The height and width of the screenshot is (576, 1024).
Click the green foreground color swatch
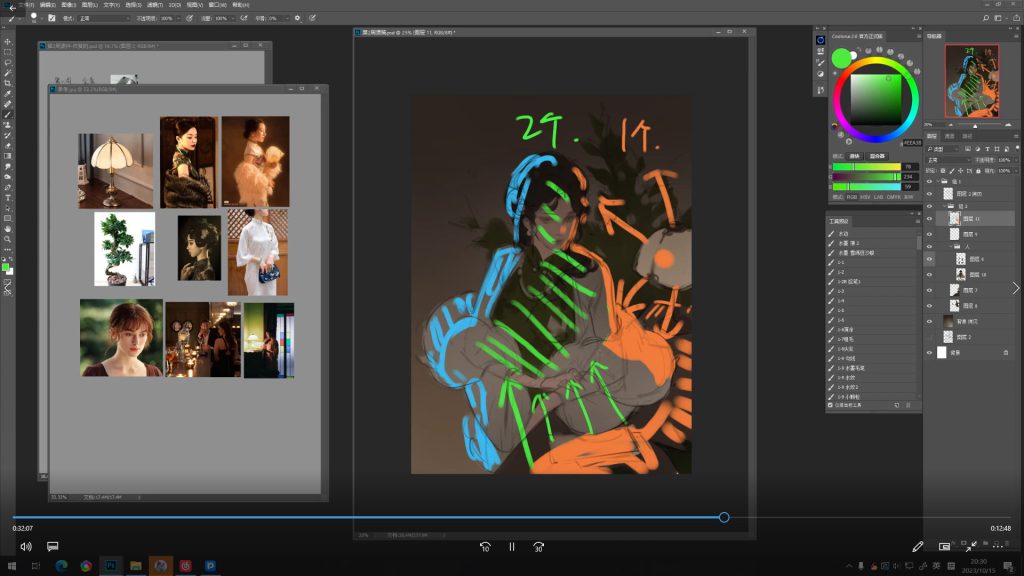point(5,267)
